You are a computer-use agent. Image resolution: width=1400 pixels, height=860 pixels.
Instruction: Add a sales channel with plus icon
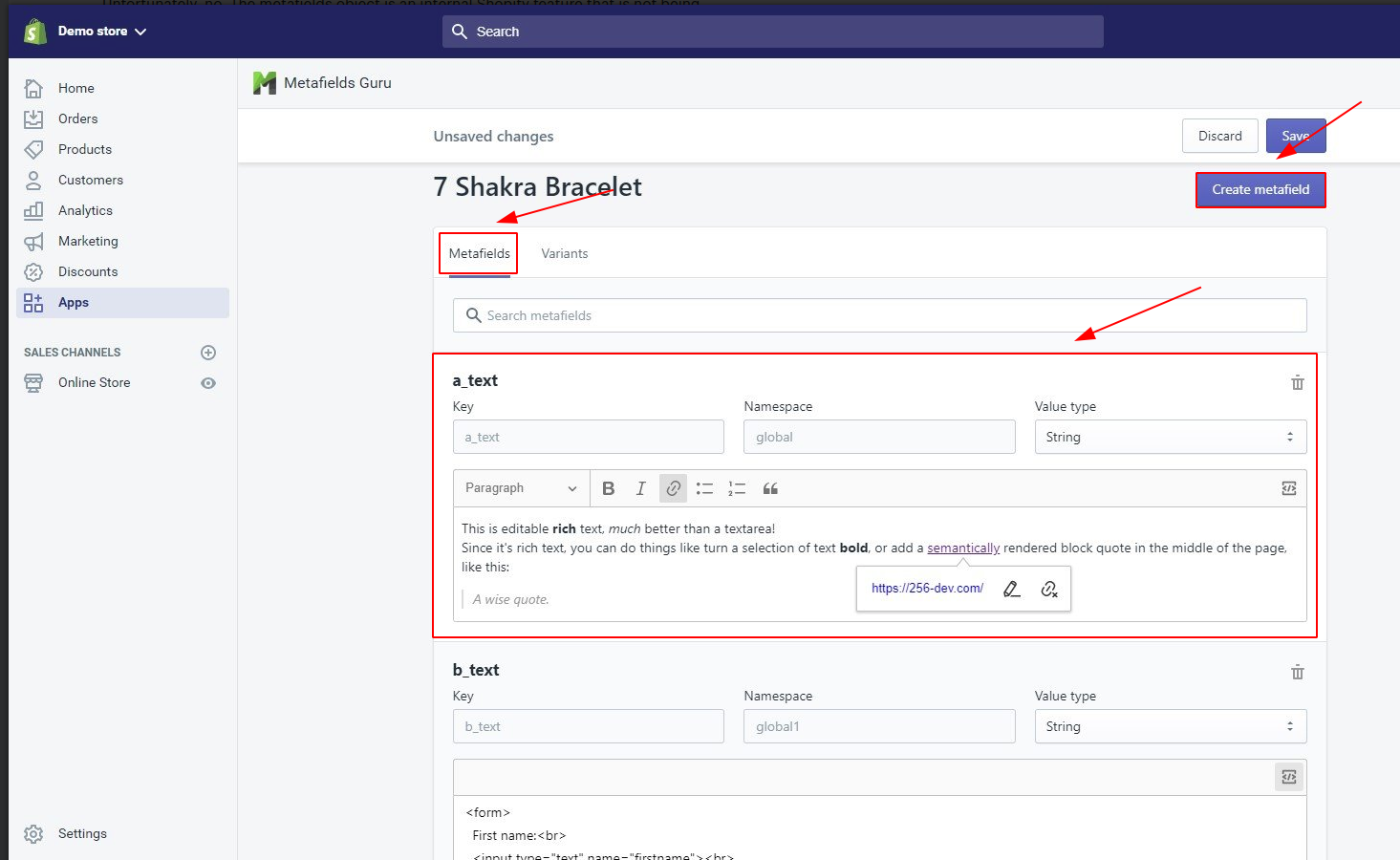coord(208,353)
